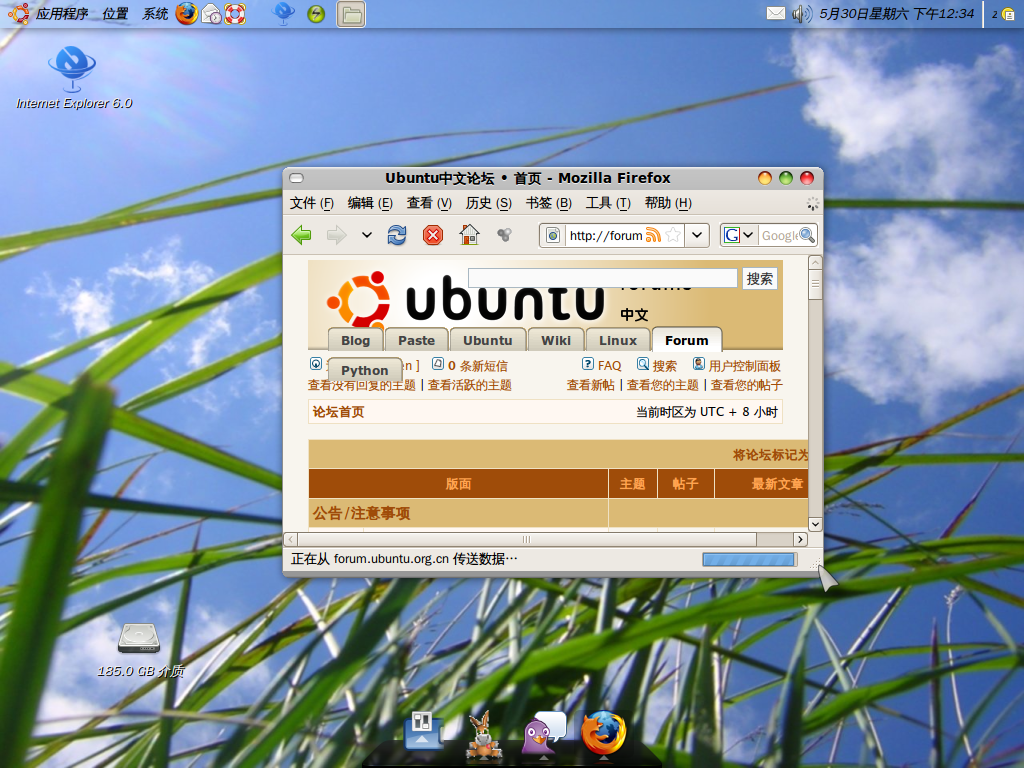This screenshot has height=768, width=1024.
Task: Click the vertical scrollbar up arrow
Action: coord(815,263)
